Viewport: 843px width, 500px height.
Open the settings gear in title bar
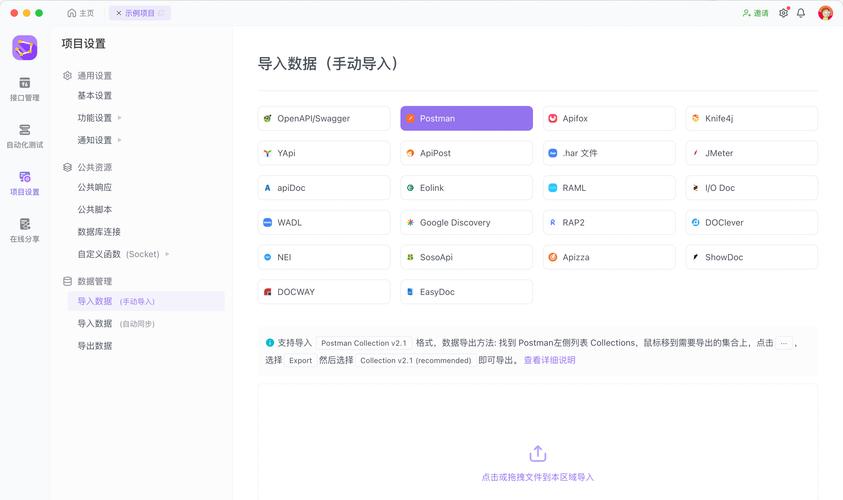click(x=783, y=13)
